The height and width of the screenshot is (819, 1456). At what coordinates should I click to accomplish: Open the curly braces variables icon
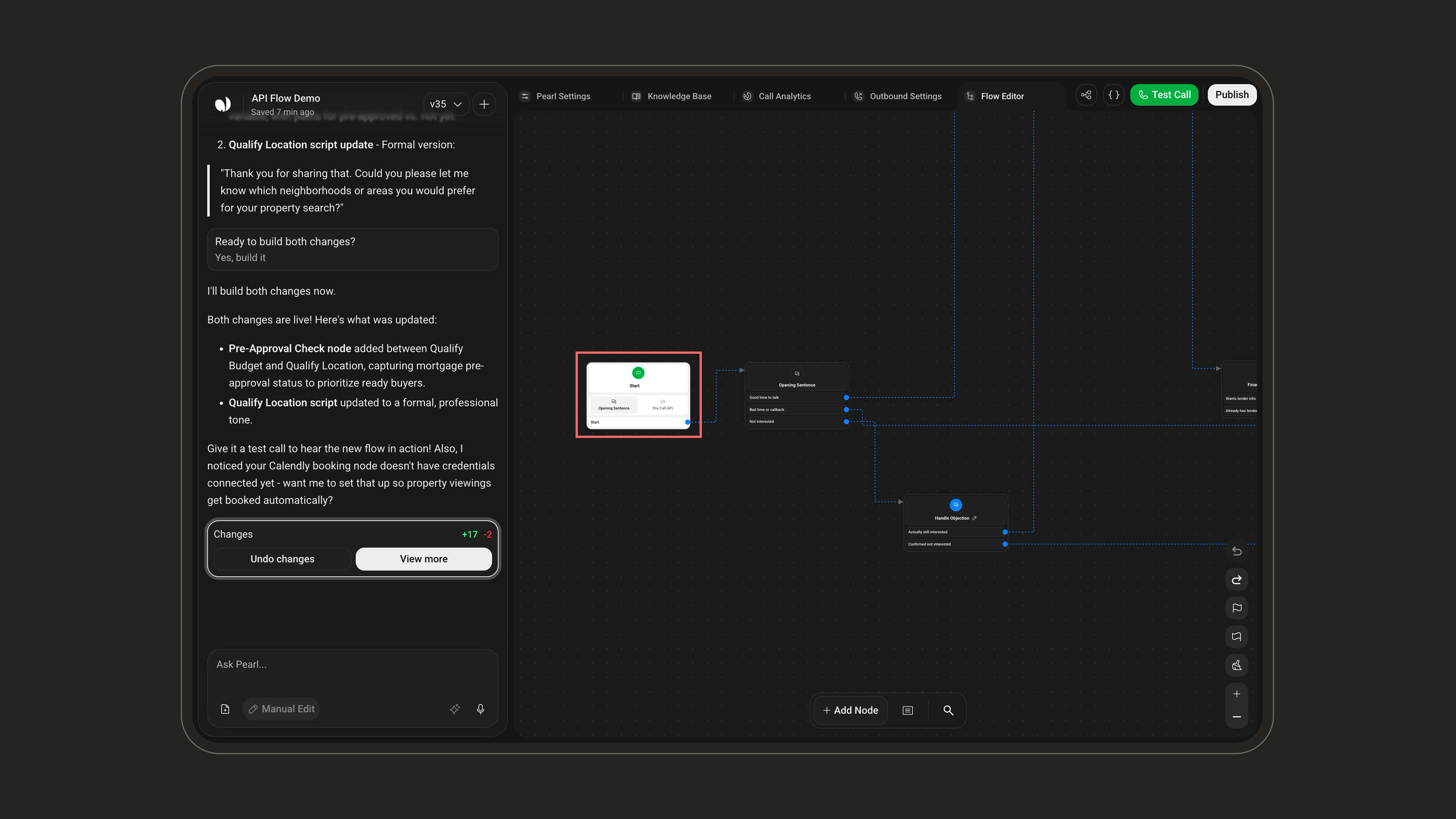coord(1114,95)
